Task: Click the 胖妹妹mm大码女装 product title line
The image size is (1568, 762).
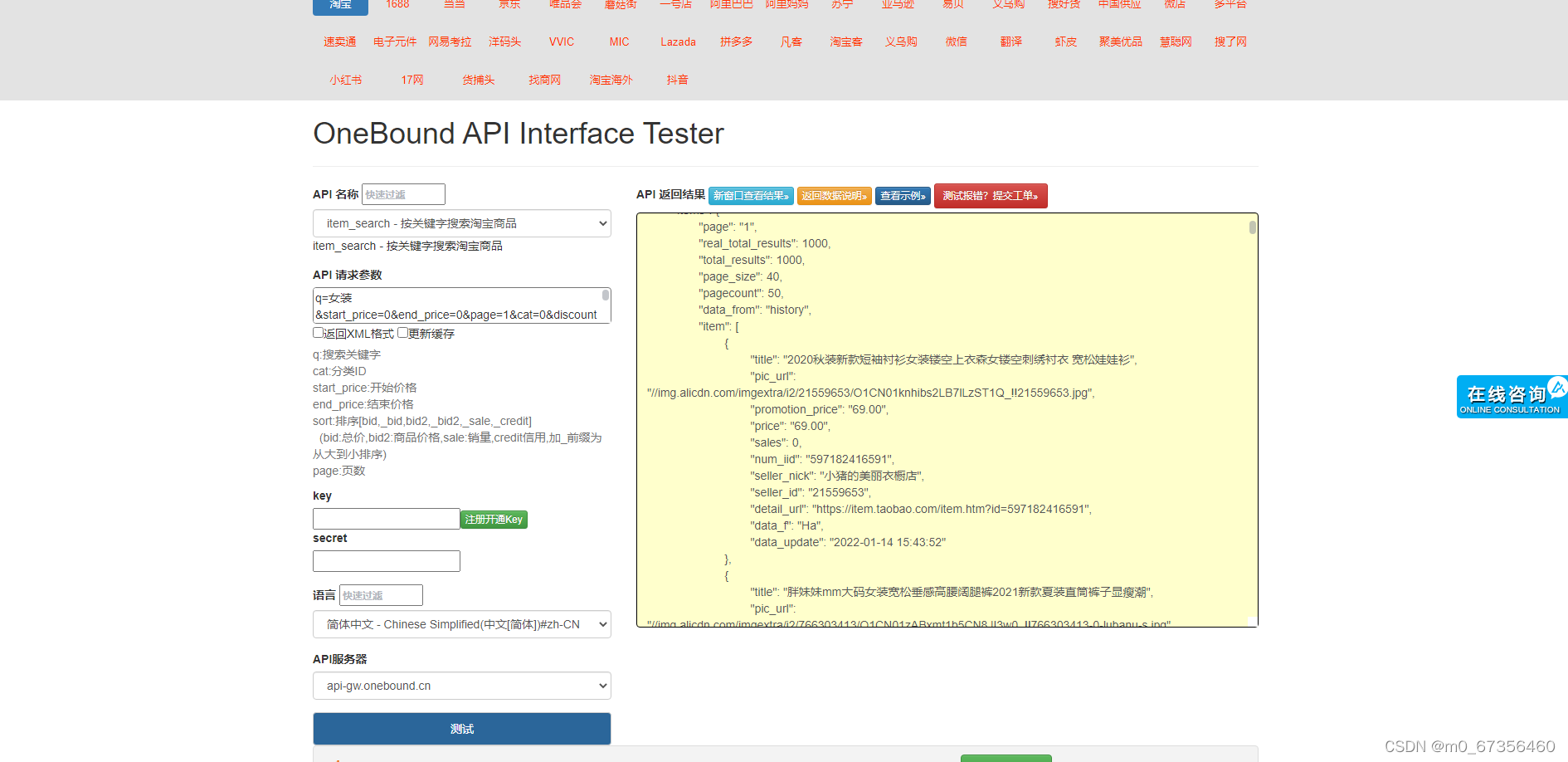Action: (952, 592)
